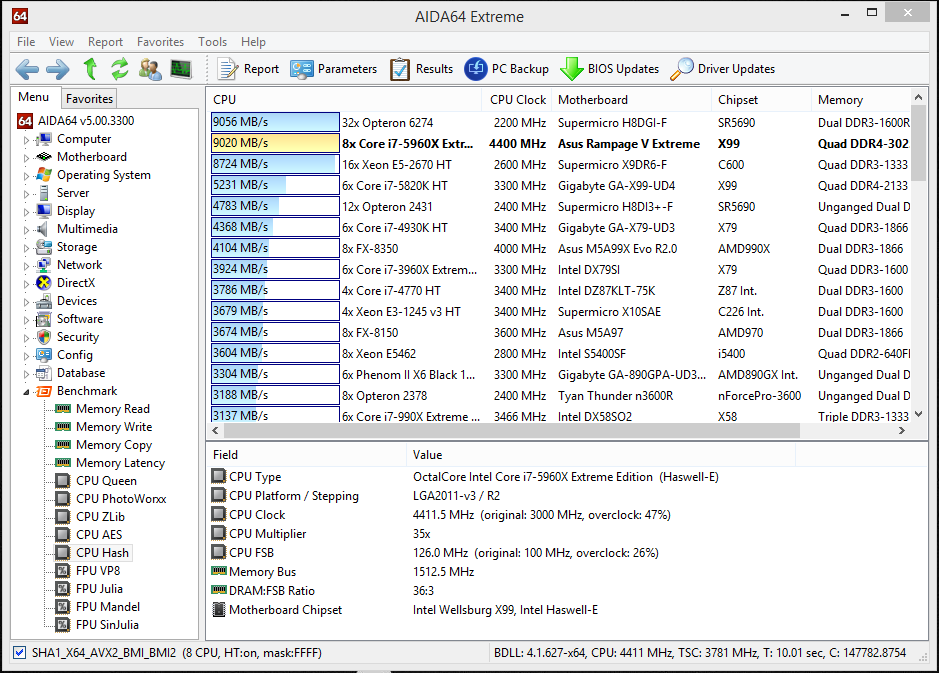Viewport: 939px width, 673px height.
Task: Click the horizontal scrollbar of results list
Action: click(511, 431)
